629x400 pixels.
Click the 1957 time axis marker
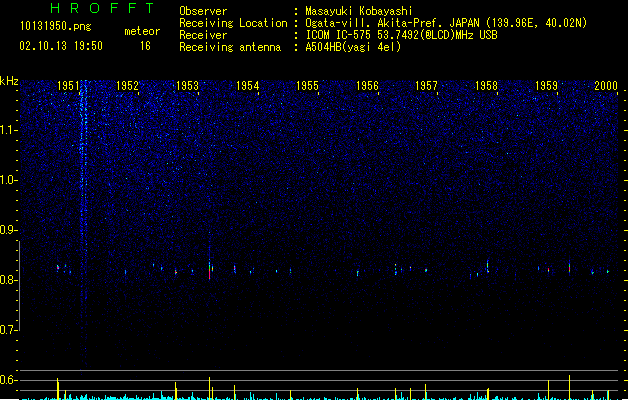point(426,86)
